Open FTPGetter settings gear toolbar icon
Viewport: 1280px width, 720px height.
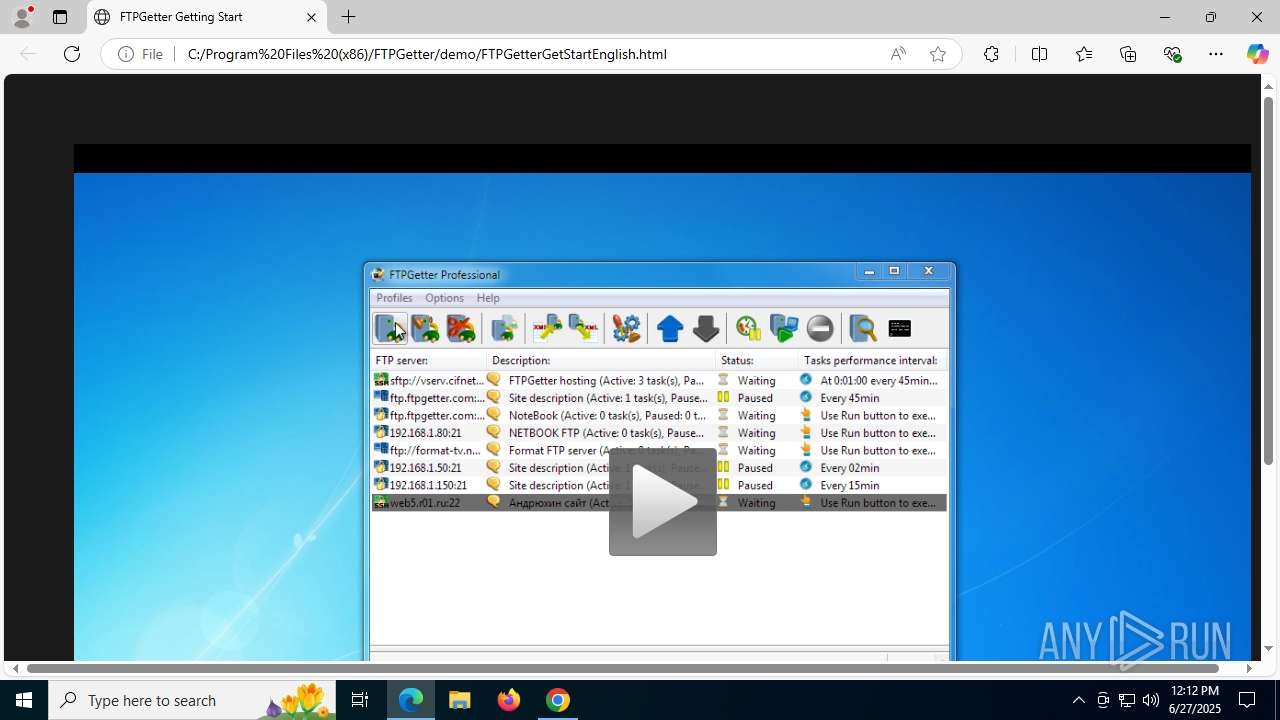point(626,328)
